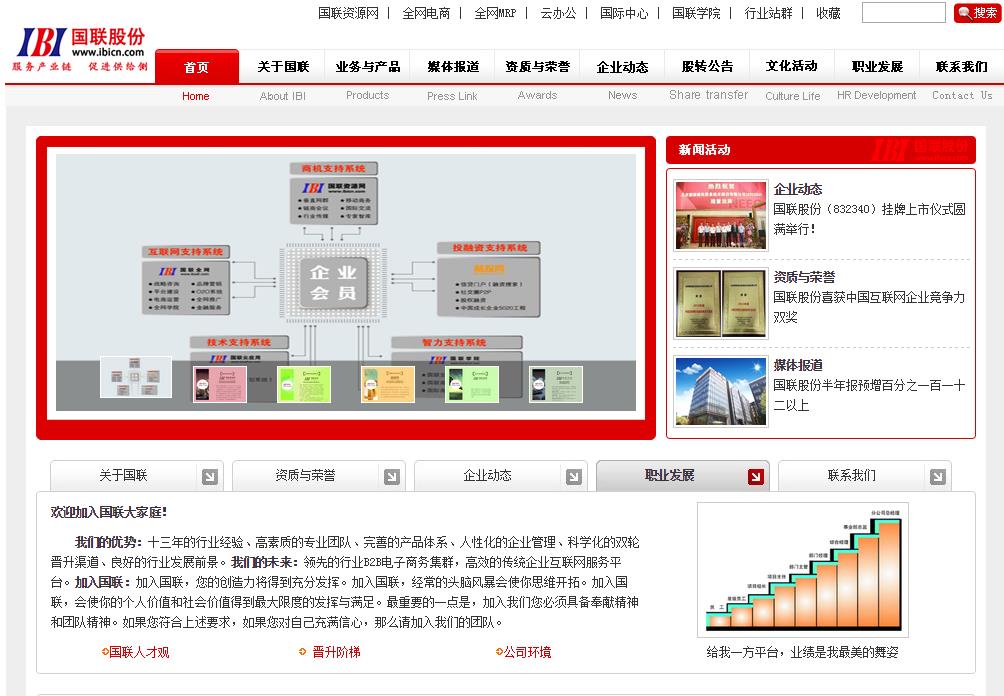Click the arrow icon on 企业动态 tab
Screen dimensions: 1004x696
point(573,476)
